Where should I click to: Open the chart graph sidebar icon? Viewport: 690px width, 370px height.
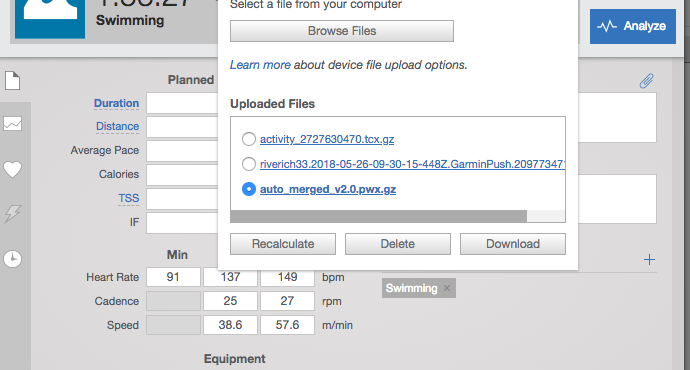[12, 124]
